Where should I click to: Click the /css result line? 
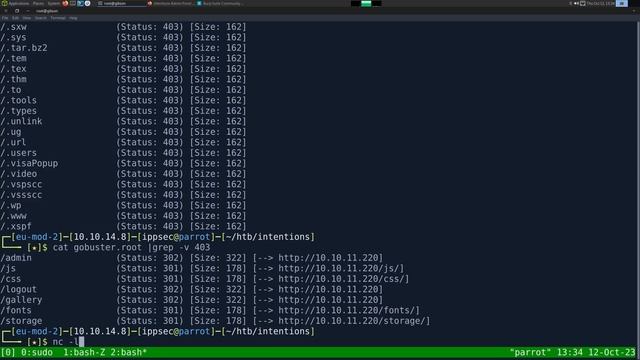204,279
